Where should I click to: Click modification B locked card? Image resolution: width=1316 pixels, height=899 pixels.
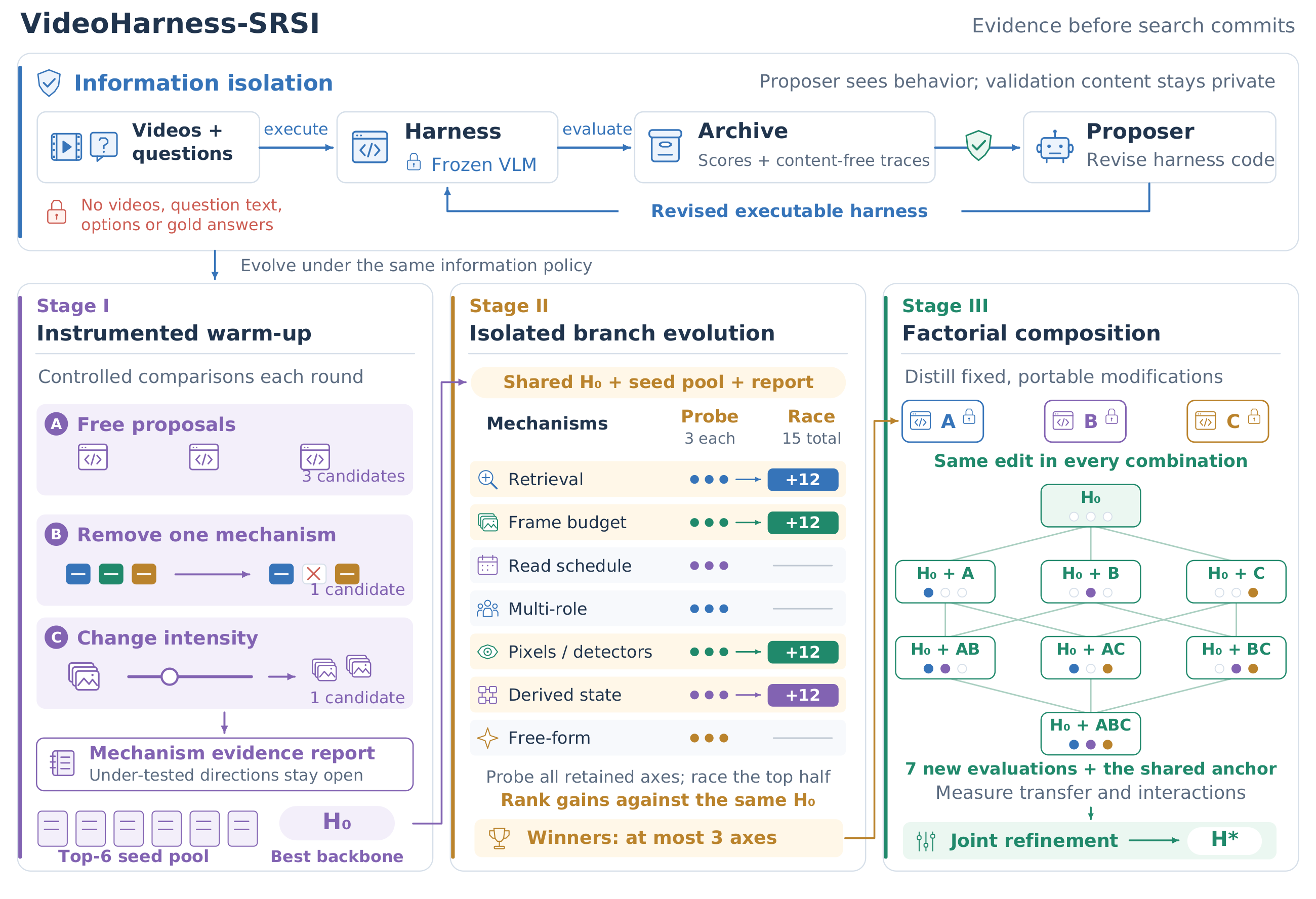pos(1085,421)
